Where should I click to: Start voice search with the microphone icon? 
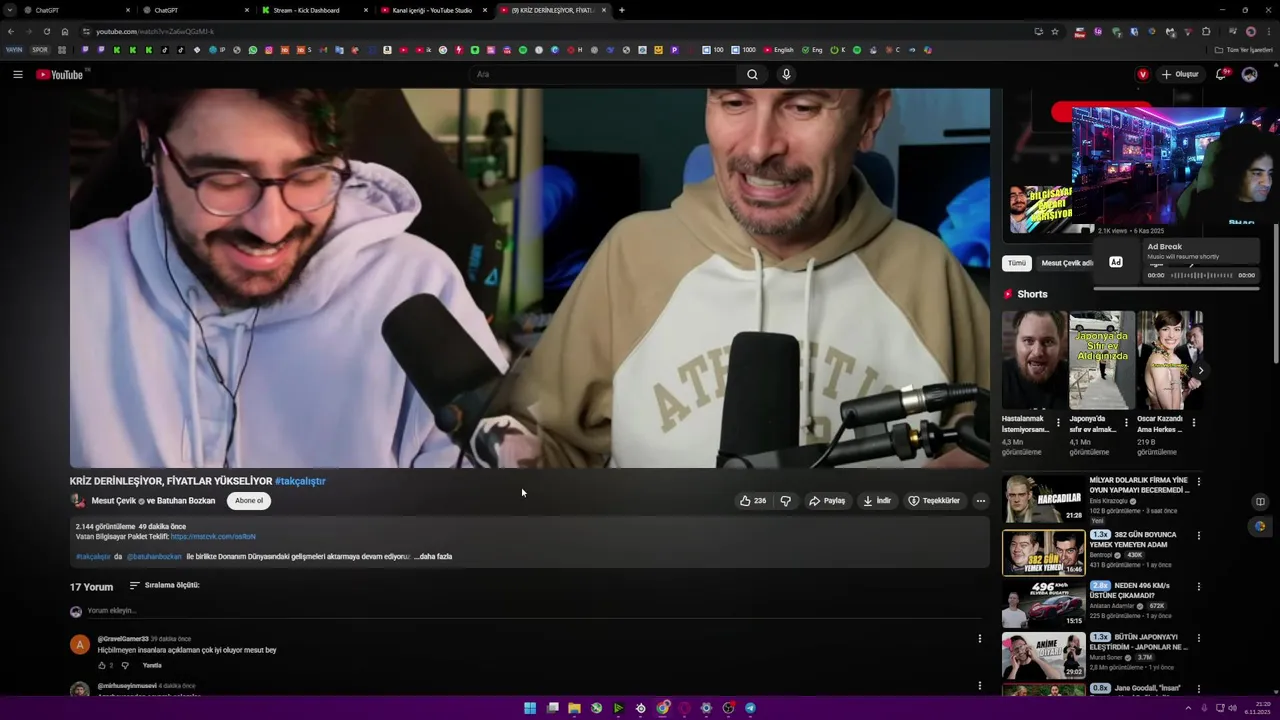click(x=786, y=74)
